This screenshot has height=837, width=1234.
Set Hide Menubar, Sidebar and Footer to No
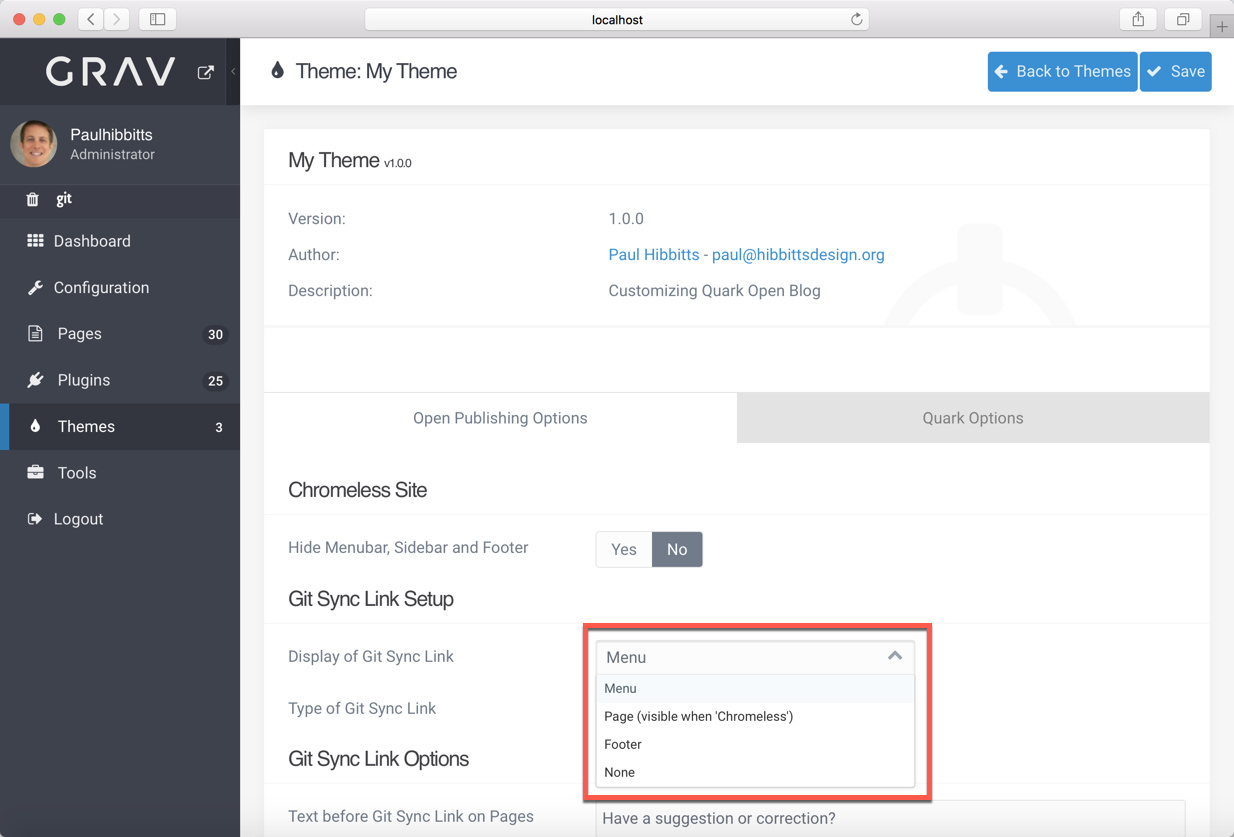click(677, 549)
